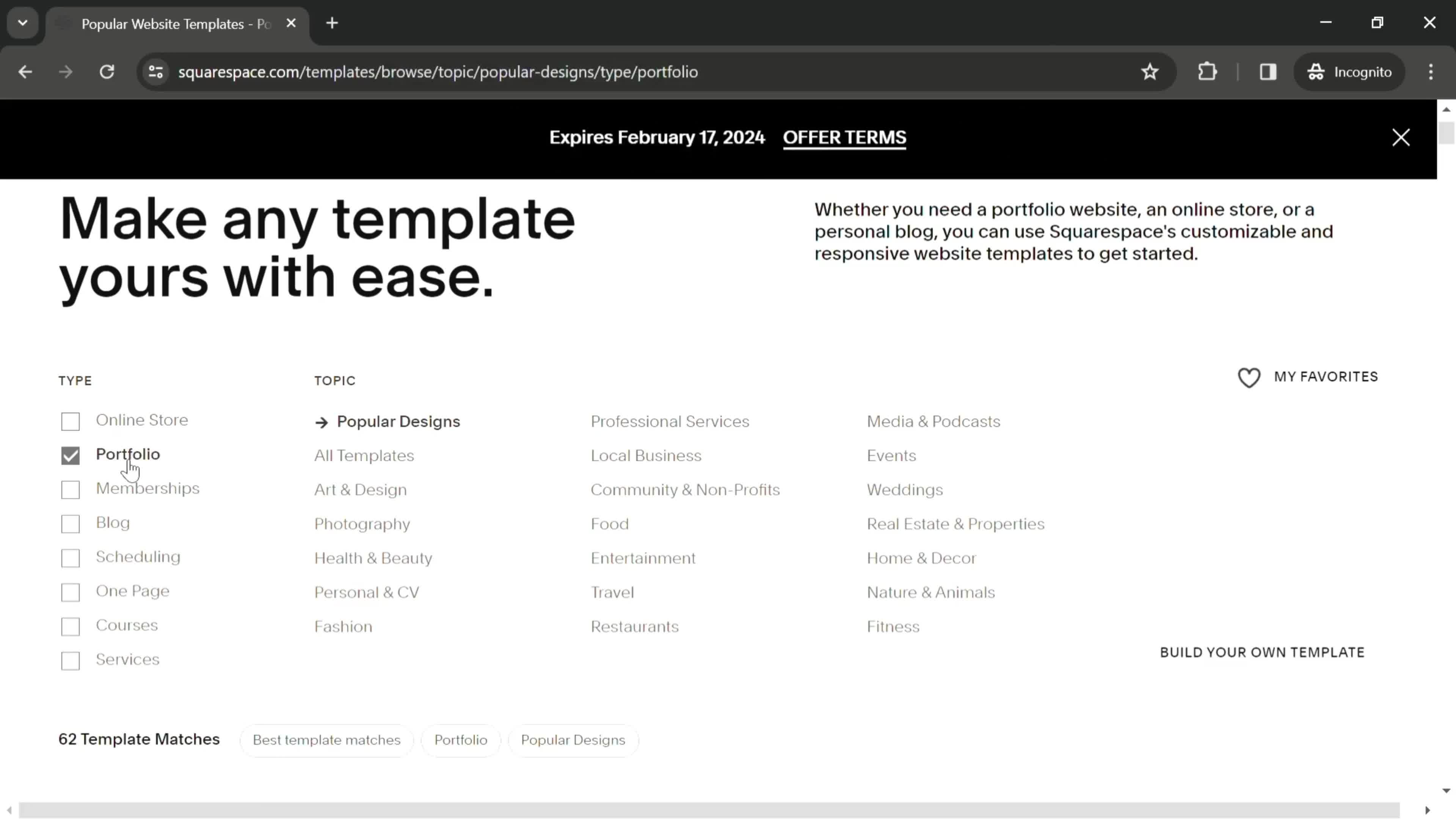1456x819 pixels.
Task: Click BUILD YOUR OWN TEMPLATE
Action: 1262,652
